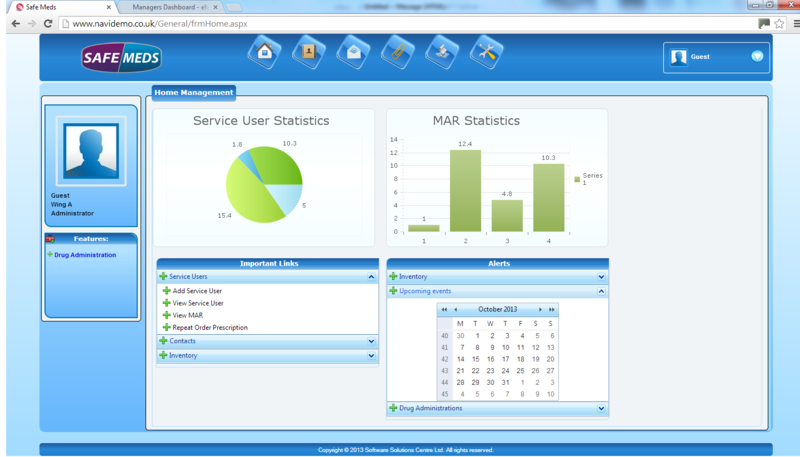Image resolution: width=800 pixels, height=457 pixels.
Task: Open the address book contacts icon
Action: pos(309,53)
